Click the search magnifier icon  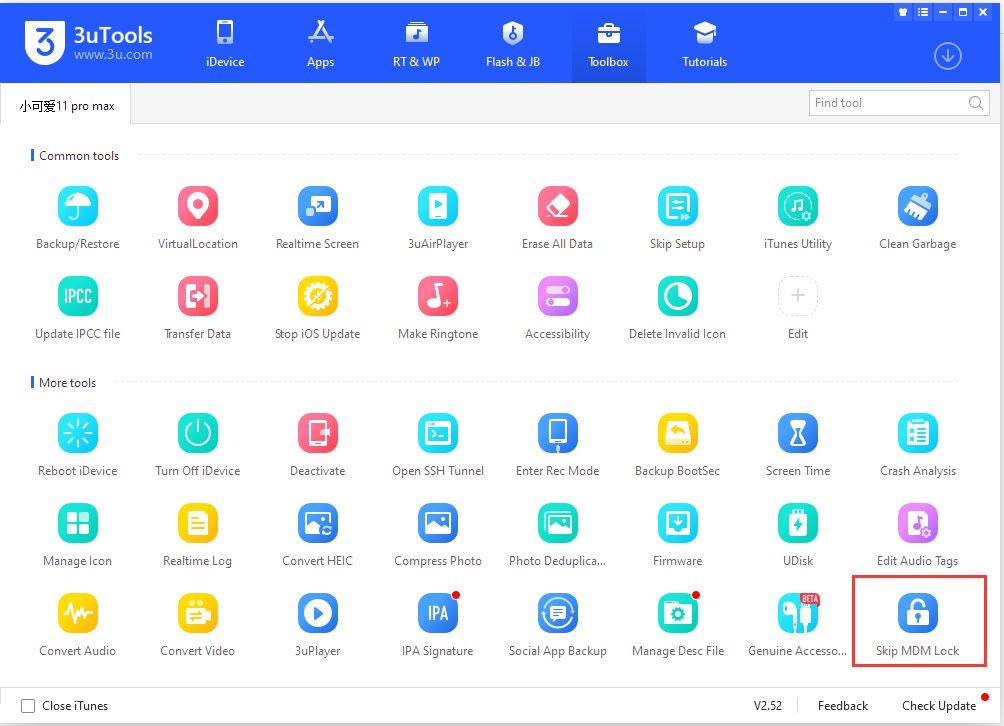976,103
